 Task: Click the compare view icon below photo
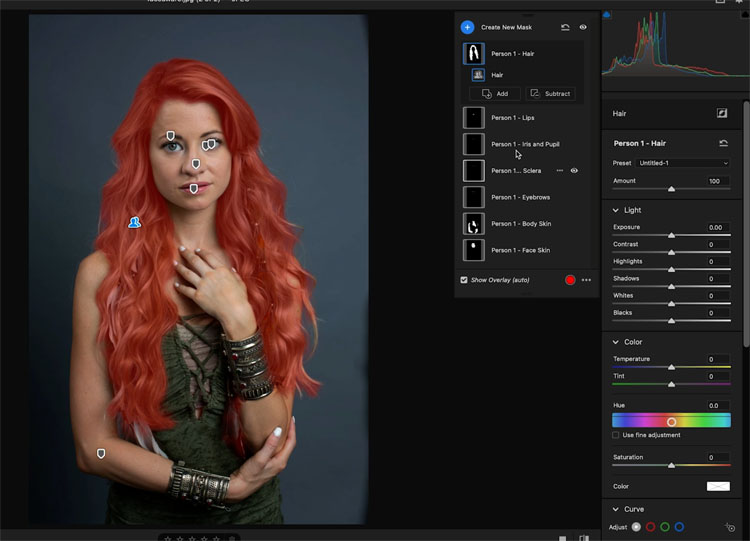pos(584,538)
